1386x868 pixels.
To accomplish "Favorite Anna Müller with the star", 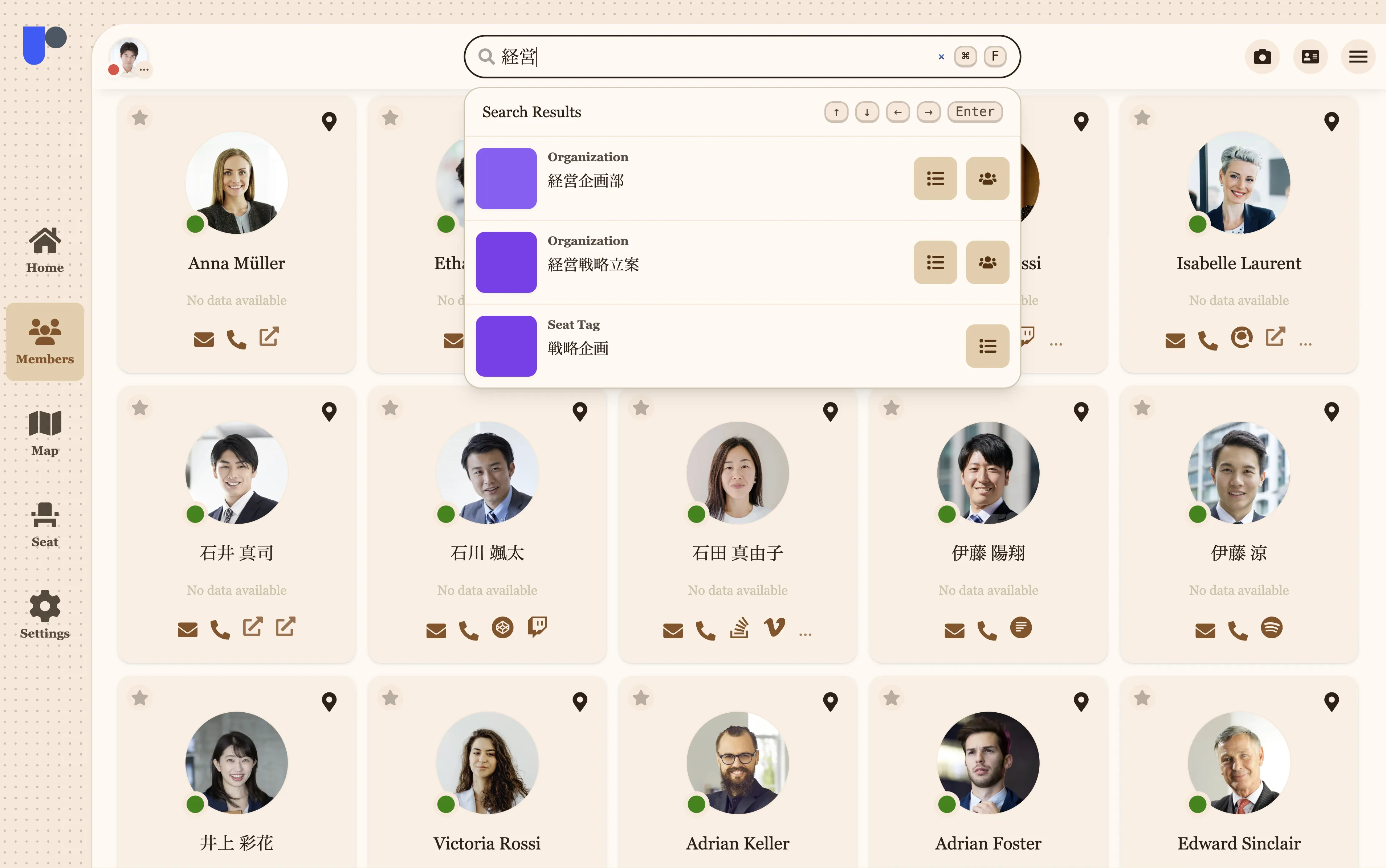I will tap(139, 118).
